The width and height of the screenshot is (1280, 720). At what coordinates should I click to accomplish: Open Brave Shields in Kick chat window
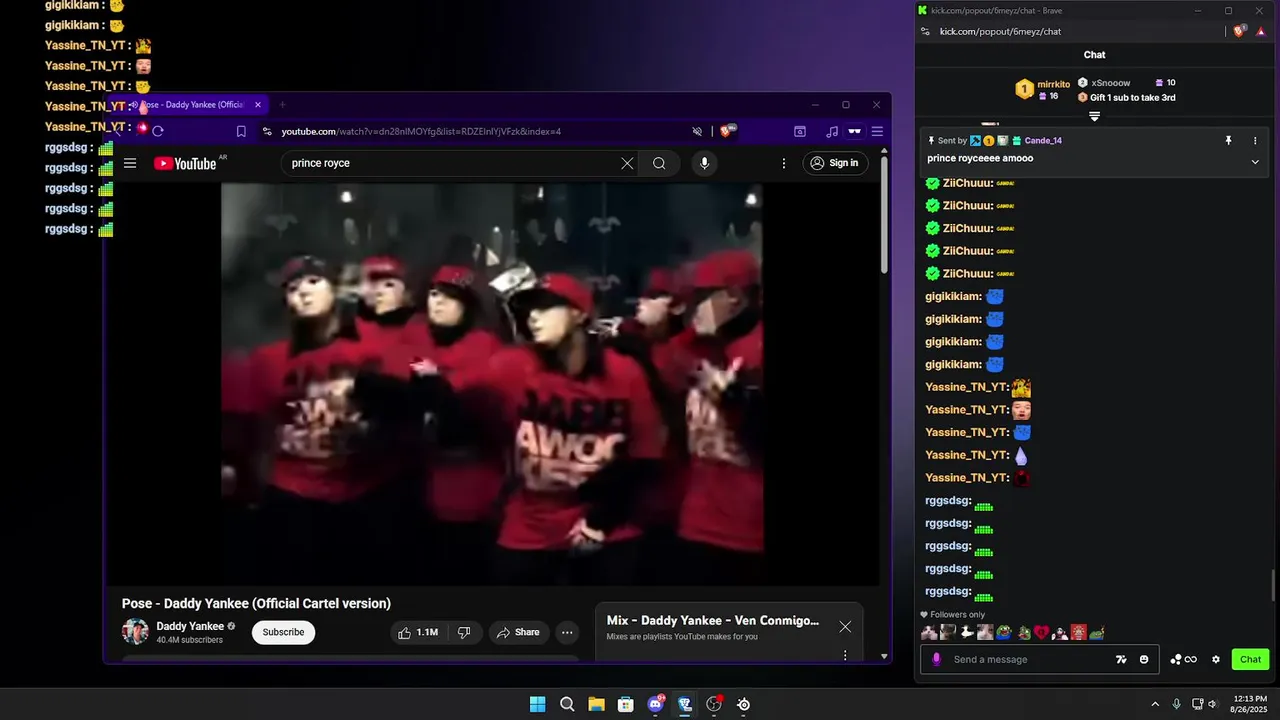point(1240,31)
